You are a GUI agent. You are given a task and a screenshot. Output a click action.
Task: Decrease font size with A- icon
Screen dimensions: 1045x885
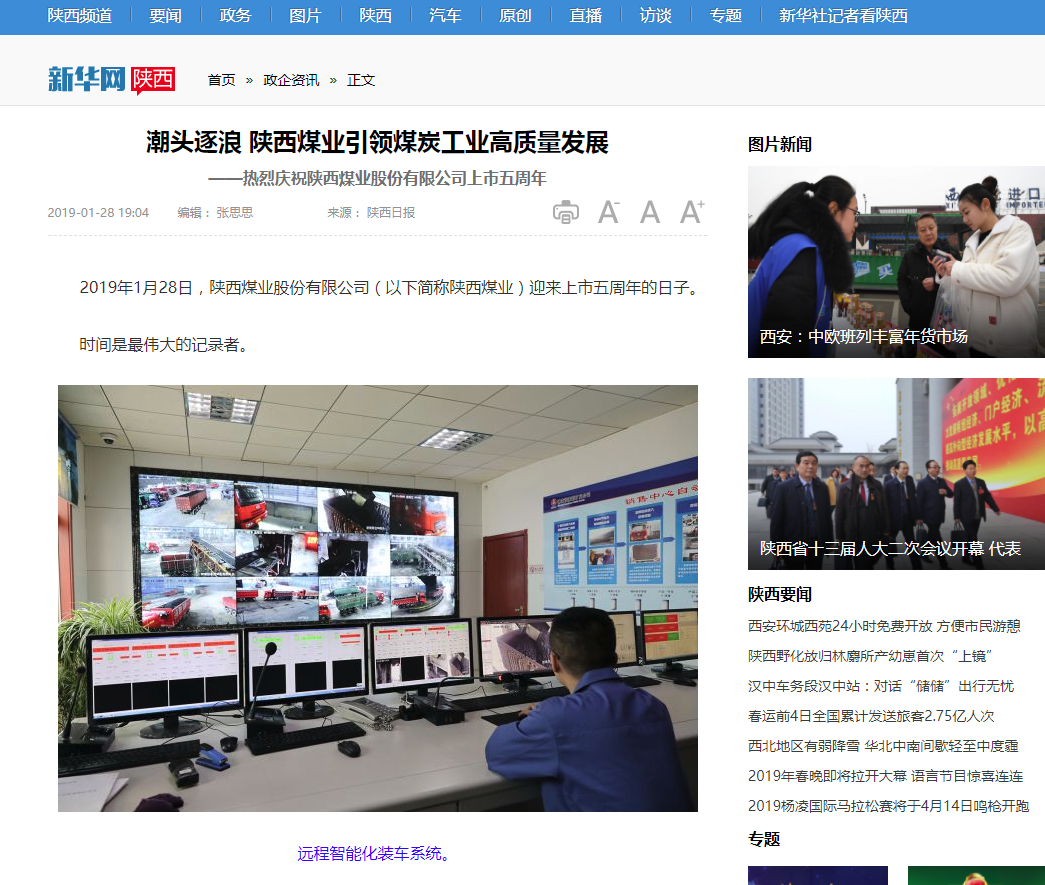click(608, 212)
